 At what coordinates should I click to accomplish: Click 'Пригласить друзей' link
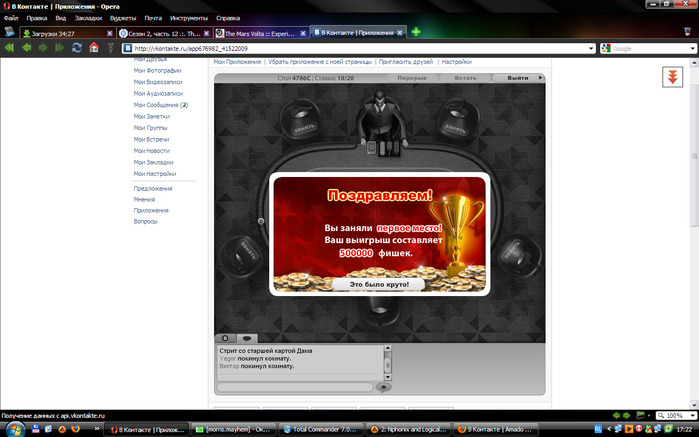406,62
